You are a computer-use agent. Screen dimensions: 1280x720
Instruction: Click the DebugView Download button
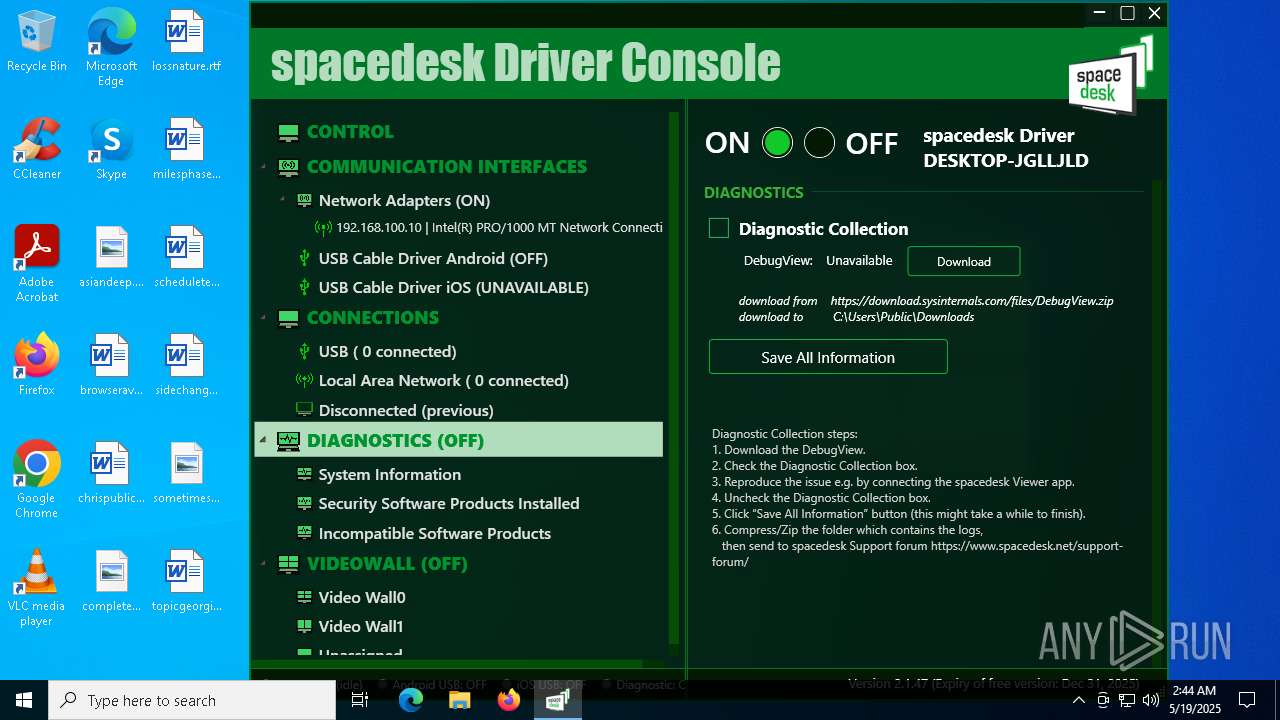(x=964, y=262)
